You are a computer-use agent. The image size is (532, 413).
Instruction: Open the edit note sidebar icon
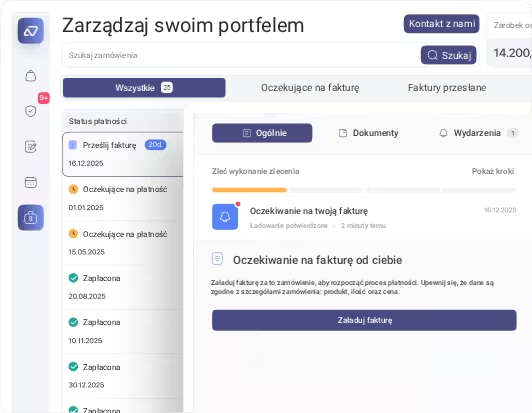tap(31, 147)
